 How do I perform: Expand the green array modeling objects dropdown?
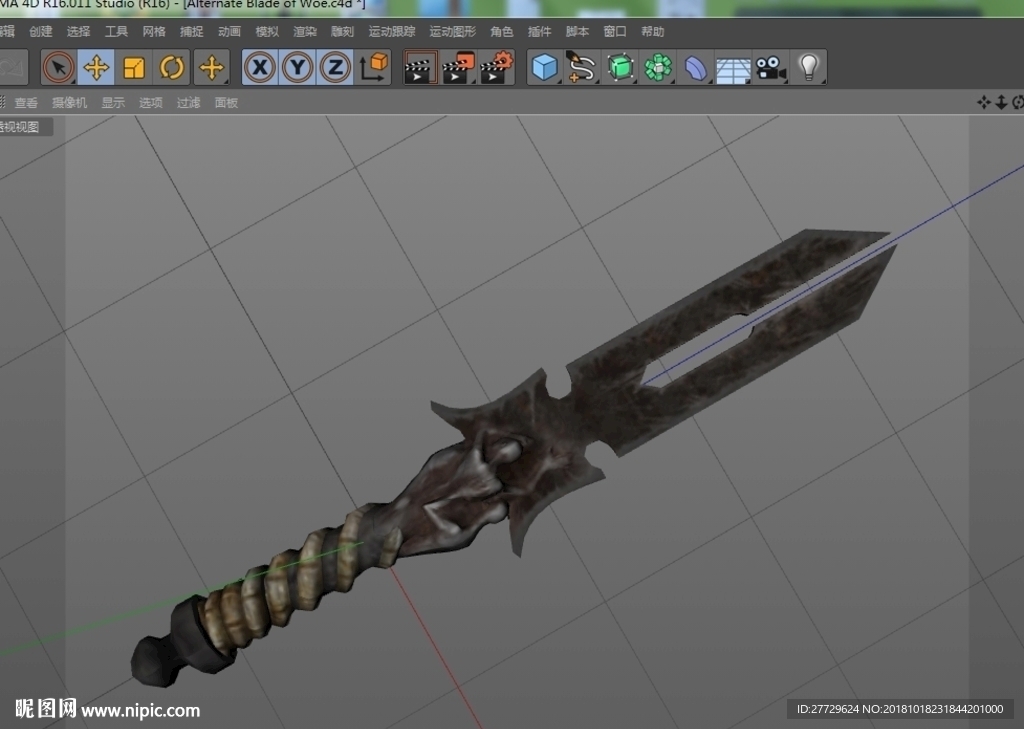point(658,67)
